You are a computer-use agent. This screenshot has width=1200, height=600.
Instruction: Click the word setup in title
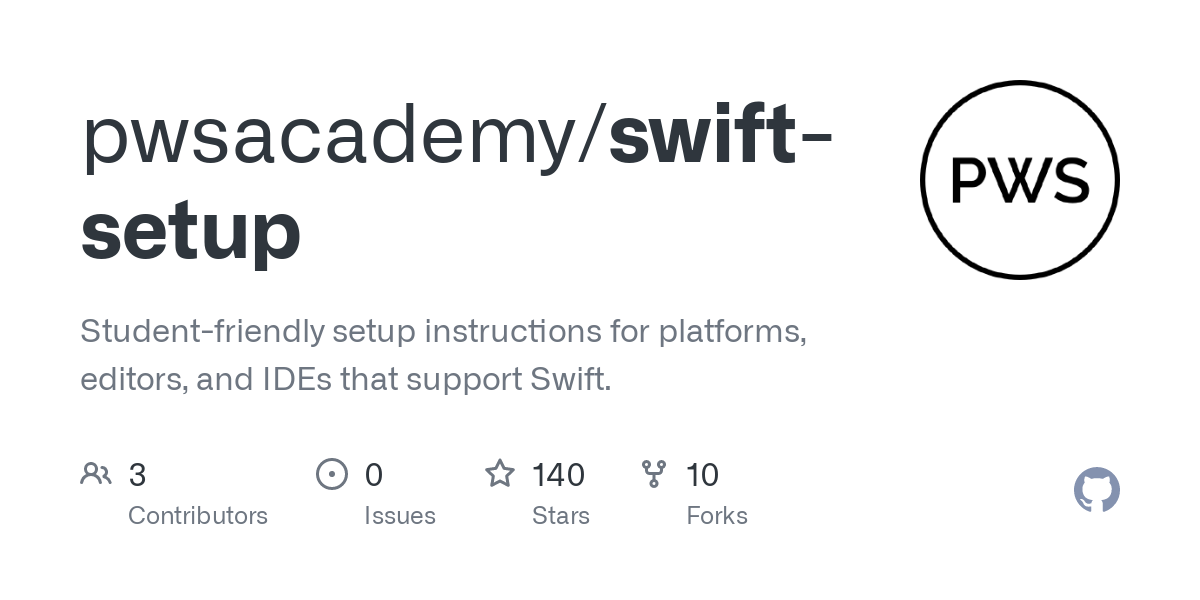[x=191, y=232]
